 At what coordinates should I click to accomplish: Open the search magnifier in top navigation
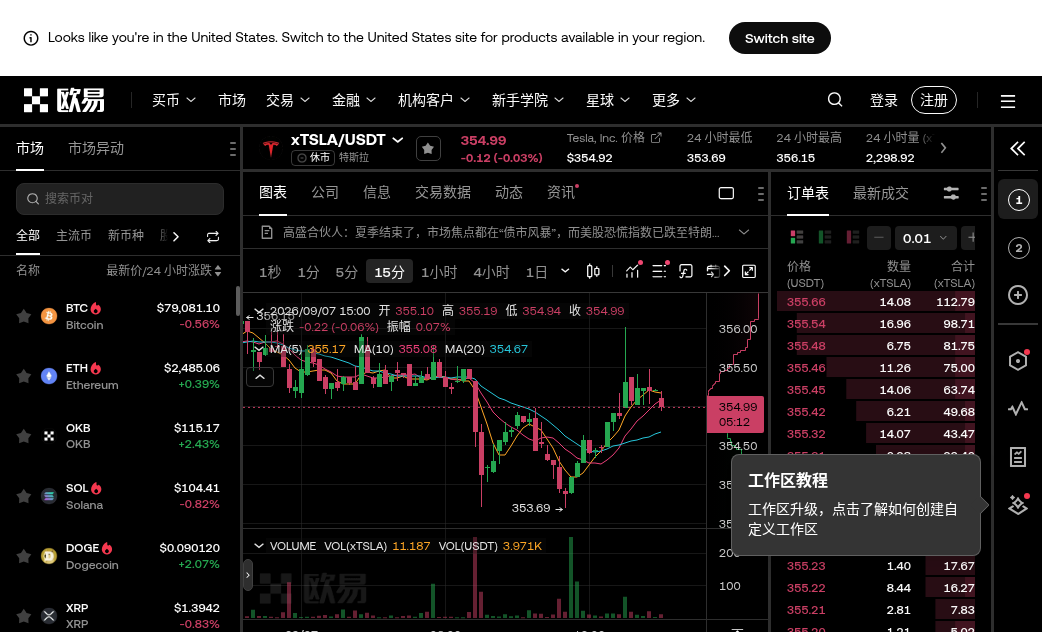click(x=835, y=100)
